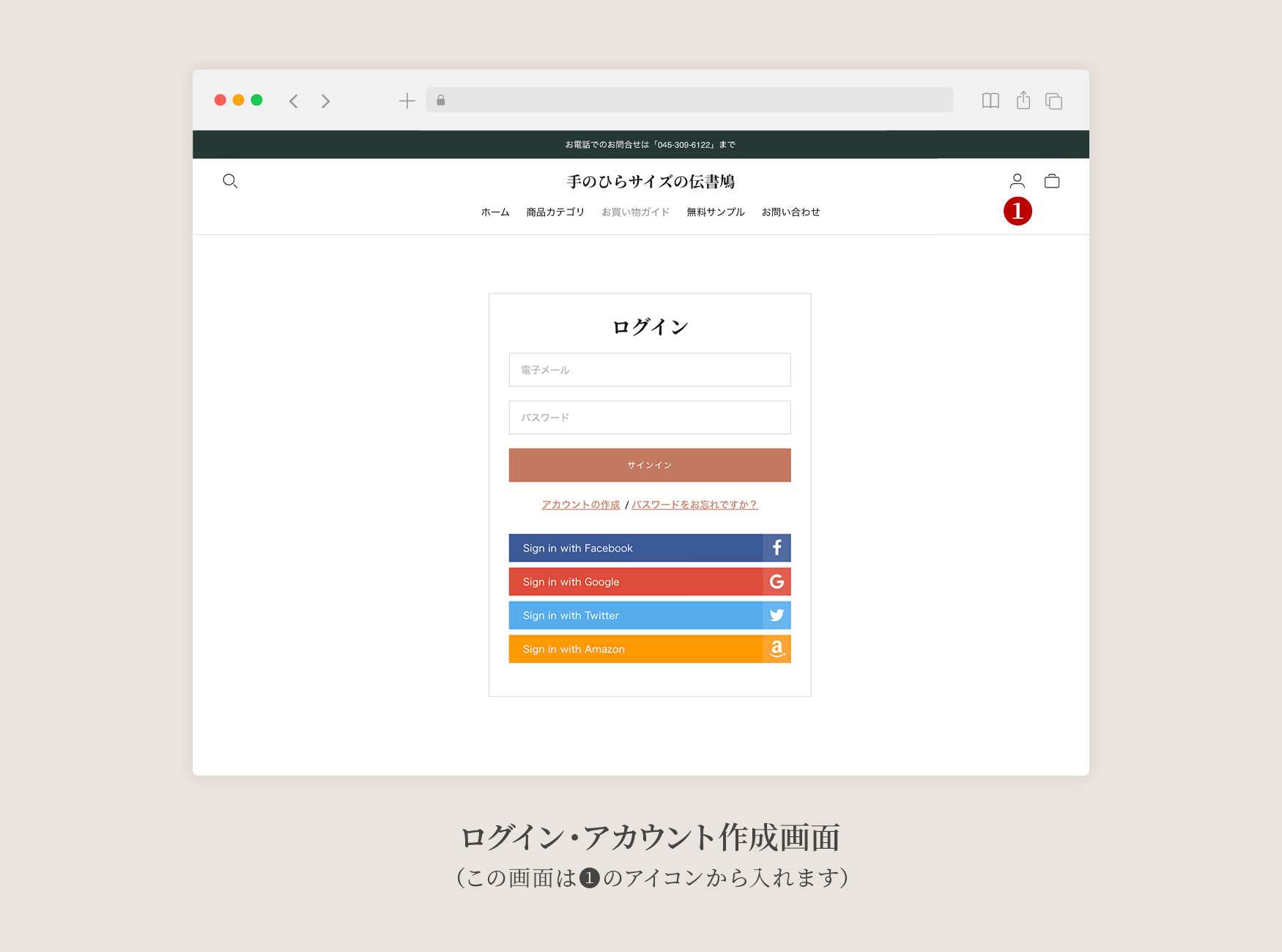Click the Google G logo

point(777,581)
